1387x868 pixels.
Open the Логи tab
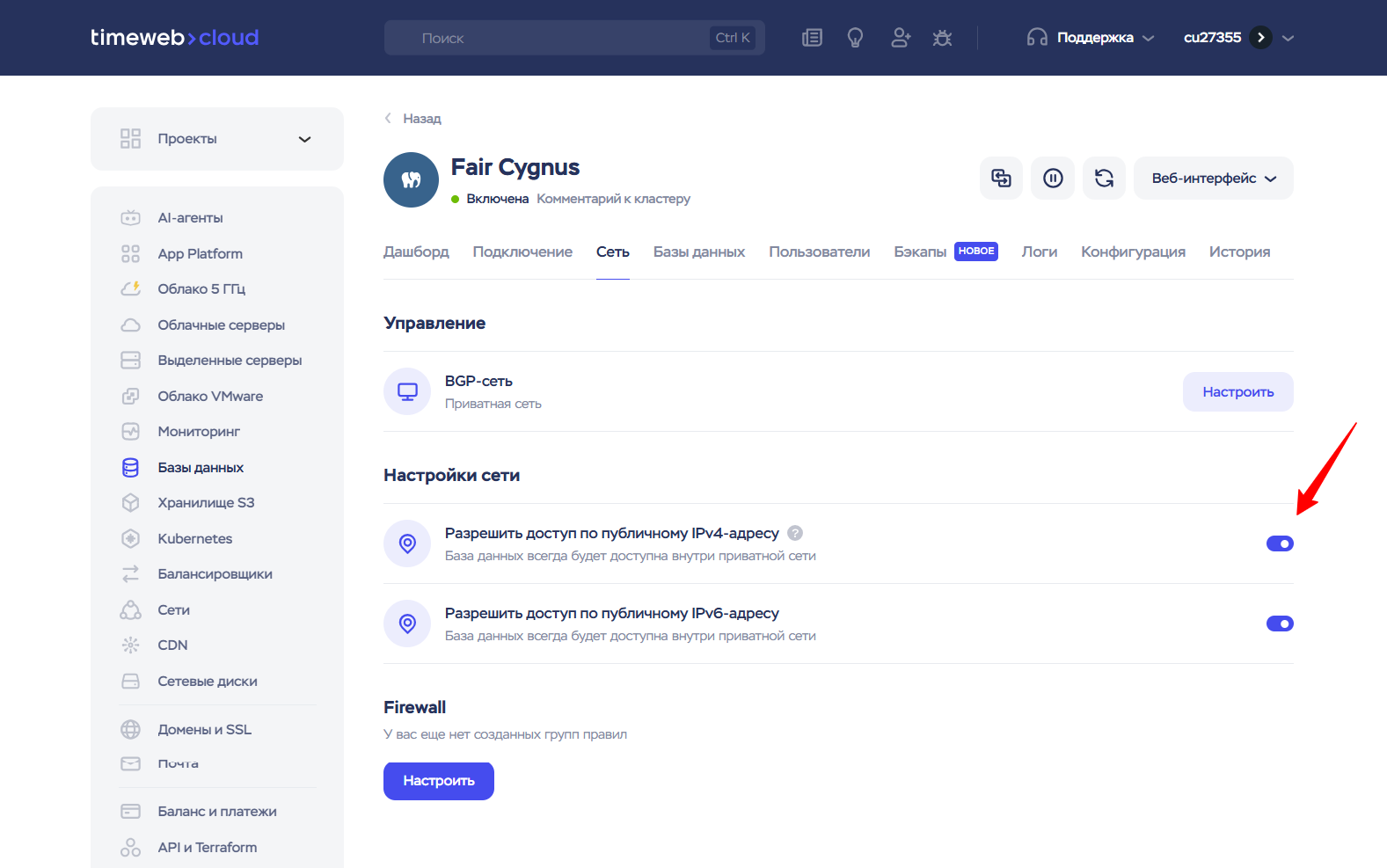(x=1040, y=252)
